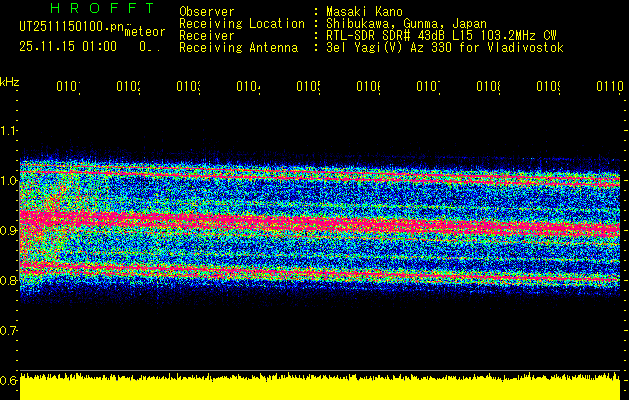
Task: Click the 1.1 frequency axis label
Action: click(9, 130)
